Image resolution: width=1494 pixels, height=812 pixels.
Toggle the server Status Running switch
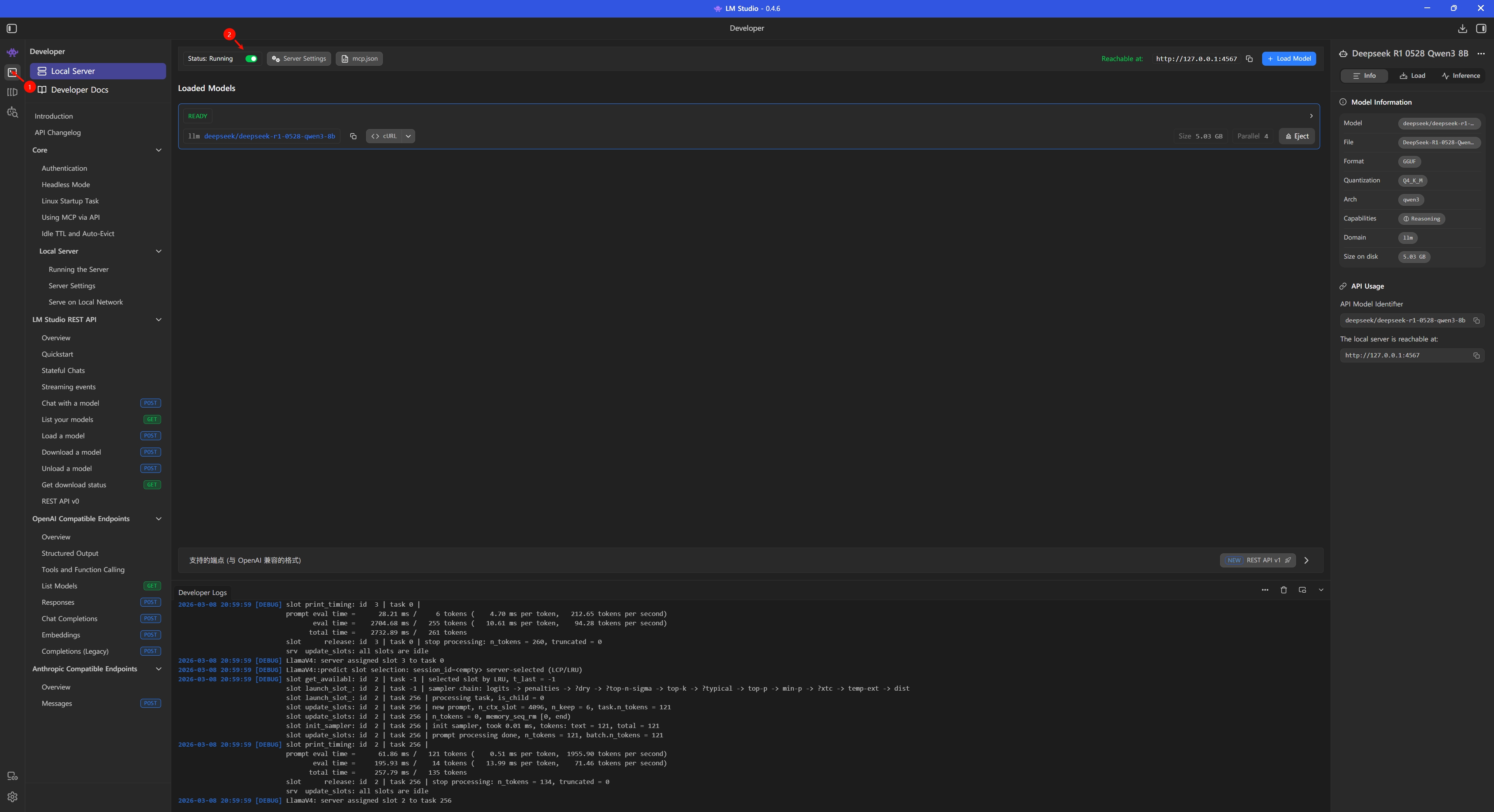251,59
